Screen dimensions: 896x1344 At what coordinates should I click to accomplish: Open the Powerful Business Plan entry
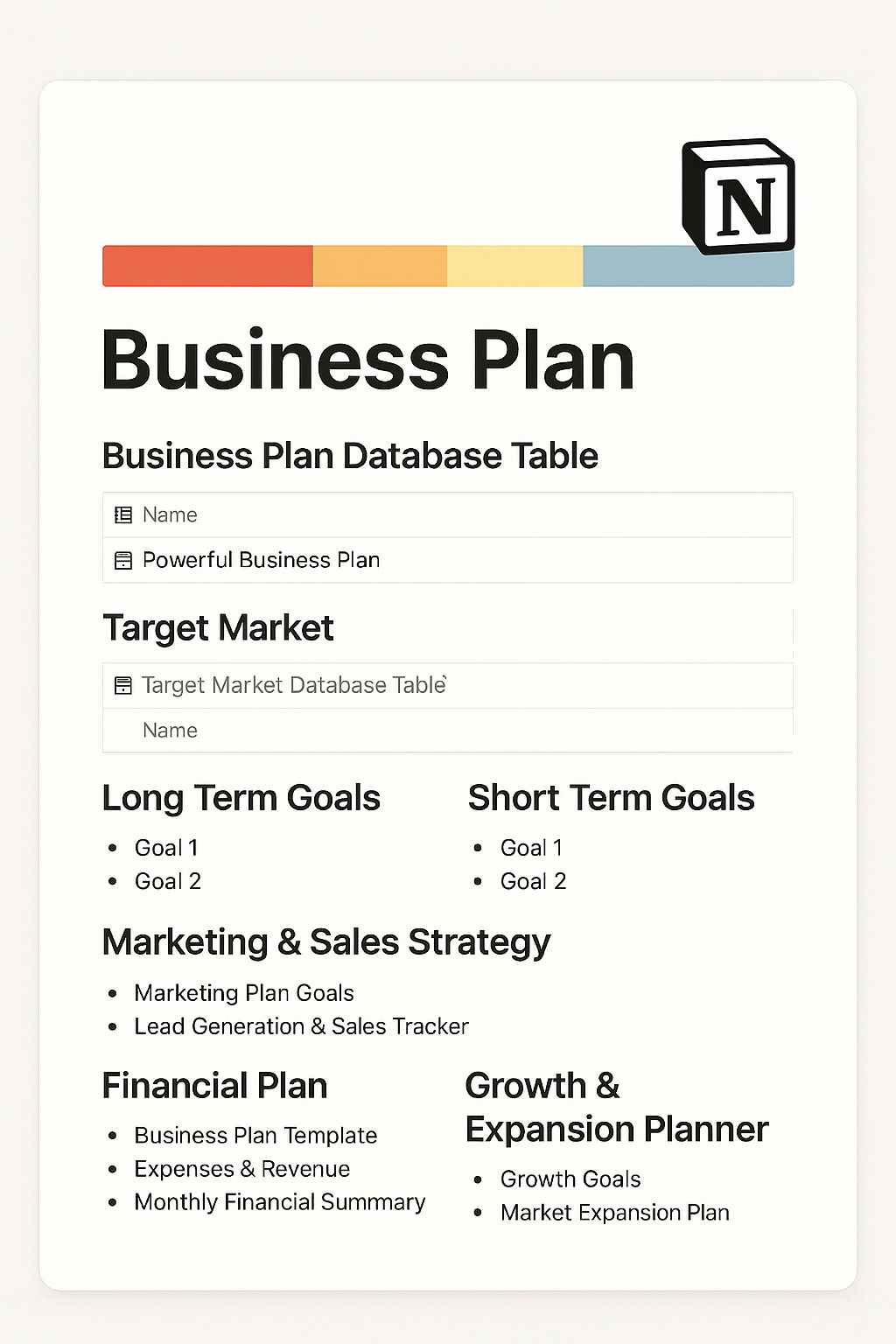click(x=261, y=560)
